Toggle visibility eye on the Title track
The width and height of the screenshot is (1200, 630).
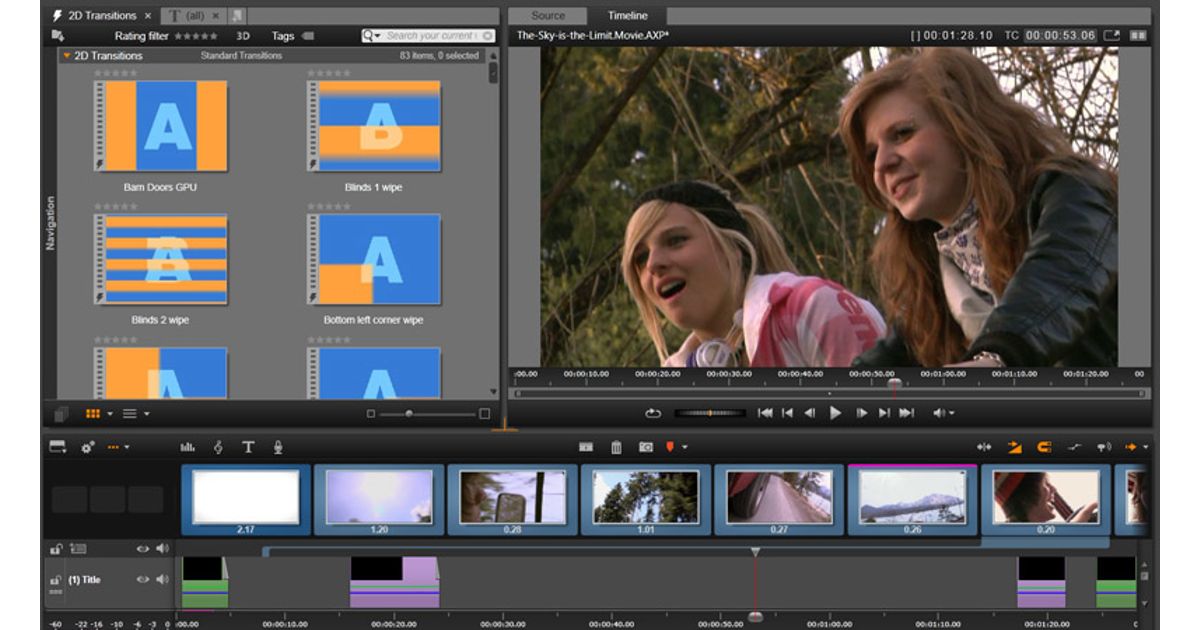point(142,580)
